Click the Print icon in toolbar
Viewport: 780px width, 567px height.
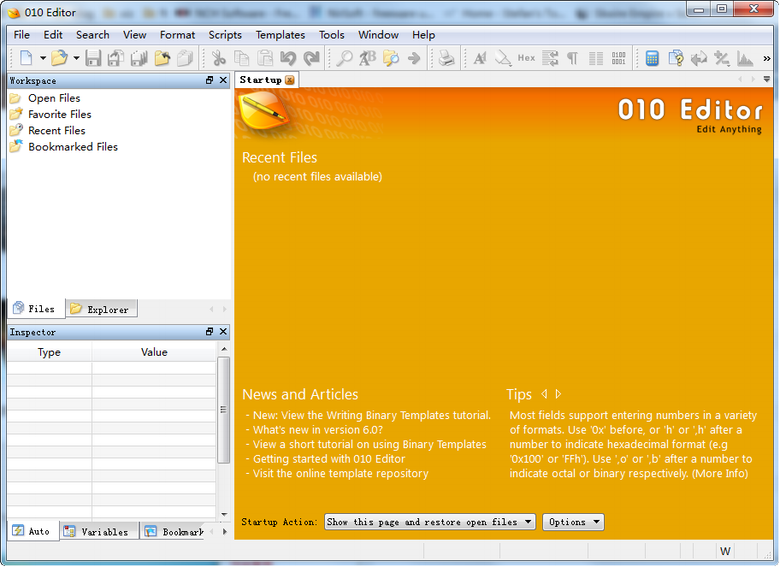(x=446, y=59)
